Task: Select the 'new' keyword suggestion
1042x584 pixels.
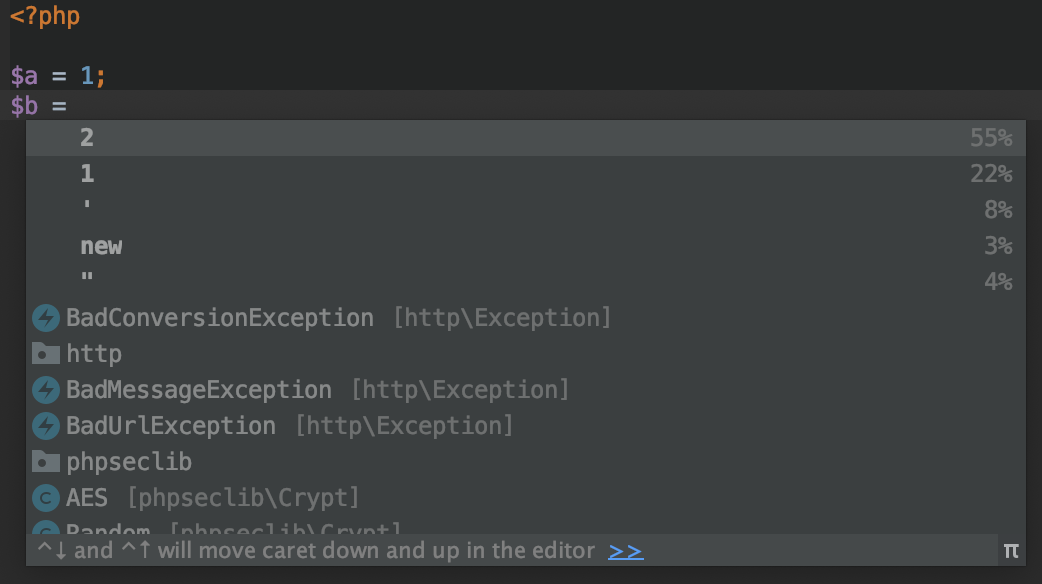Action: 526,246
